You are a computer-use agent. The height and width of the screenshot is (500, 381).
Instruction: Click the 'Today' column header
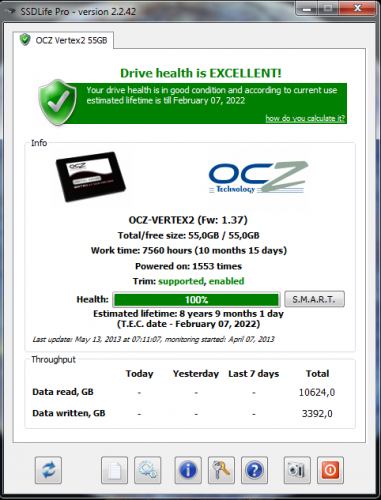click(139, 374)
